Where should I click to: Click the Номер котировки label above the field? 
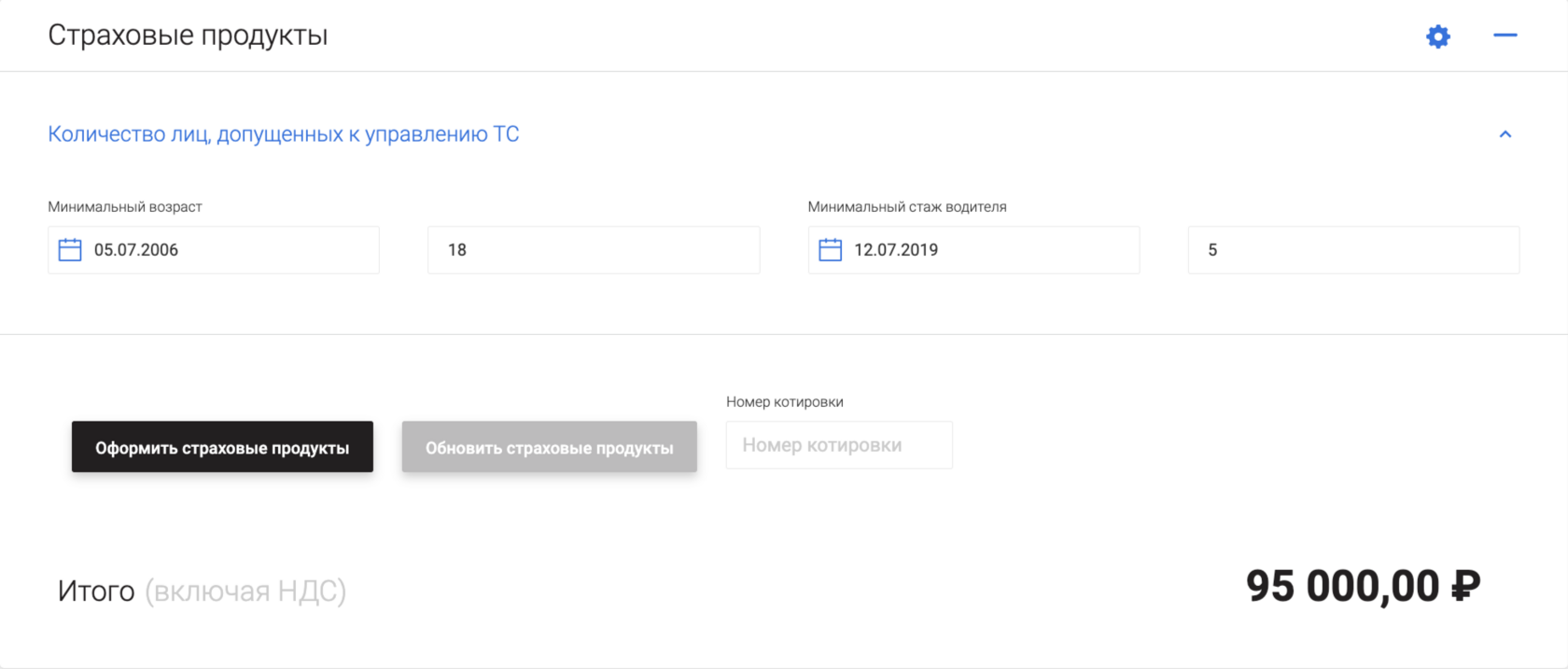pyautogui.click(x=785, y=402)
